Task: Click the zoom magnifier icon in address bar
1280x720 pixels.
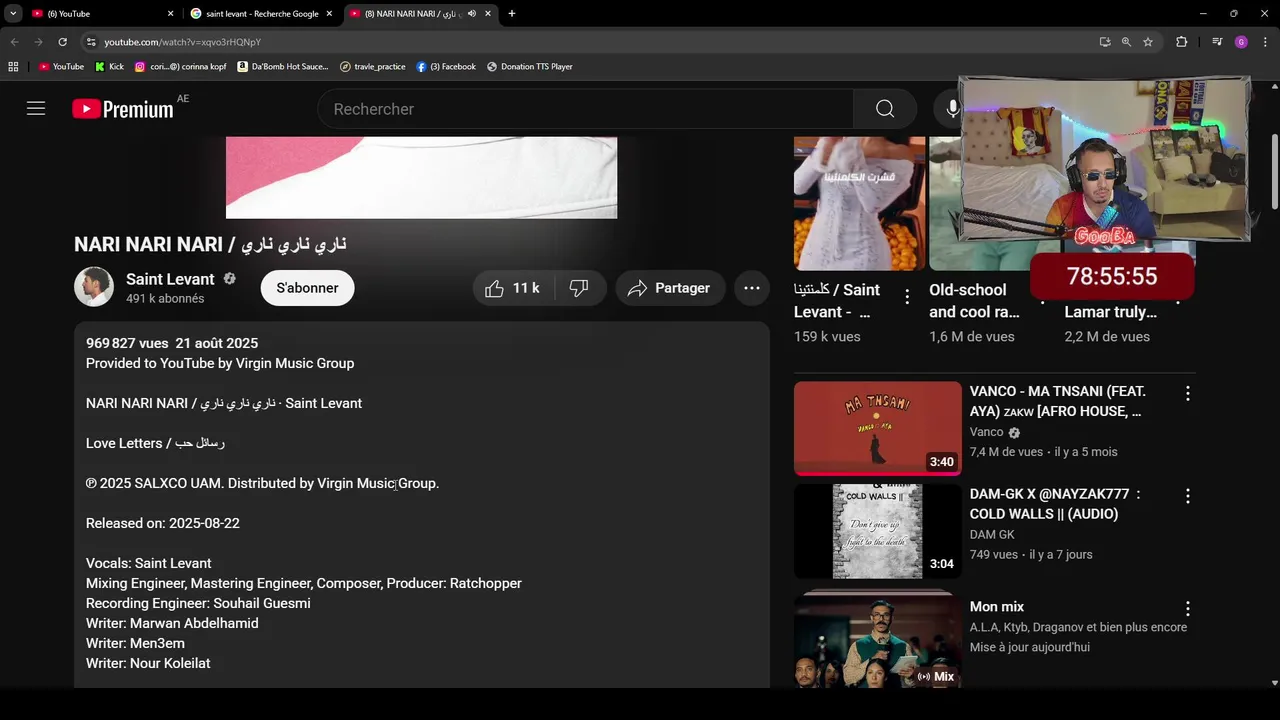Action: tap(1126, 42)
